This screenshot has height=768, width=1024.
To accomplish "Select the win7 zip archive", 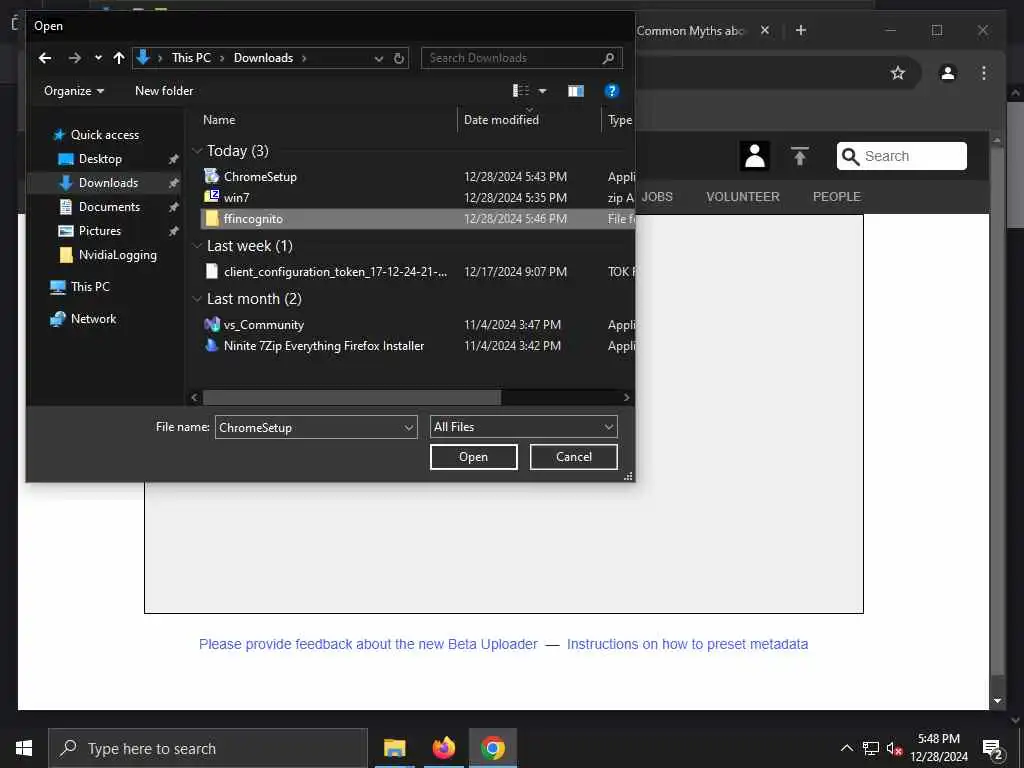I will tap(236, 197).
